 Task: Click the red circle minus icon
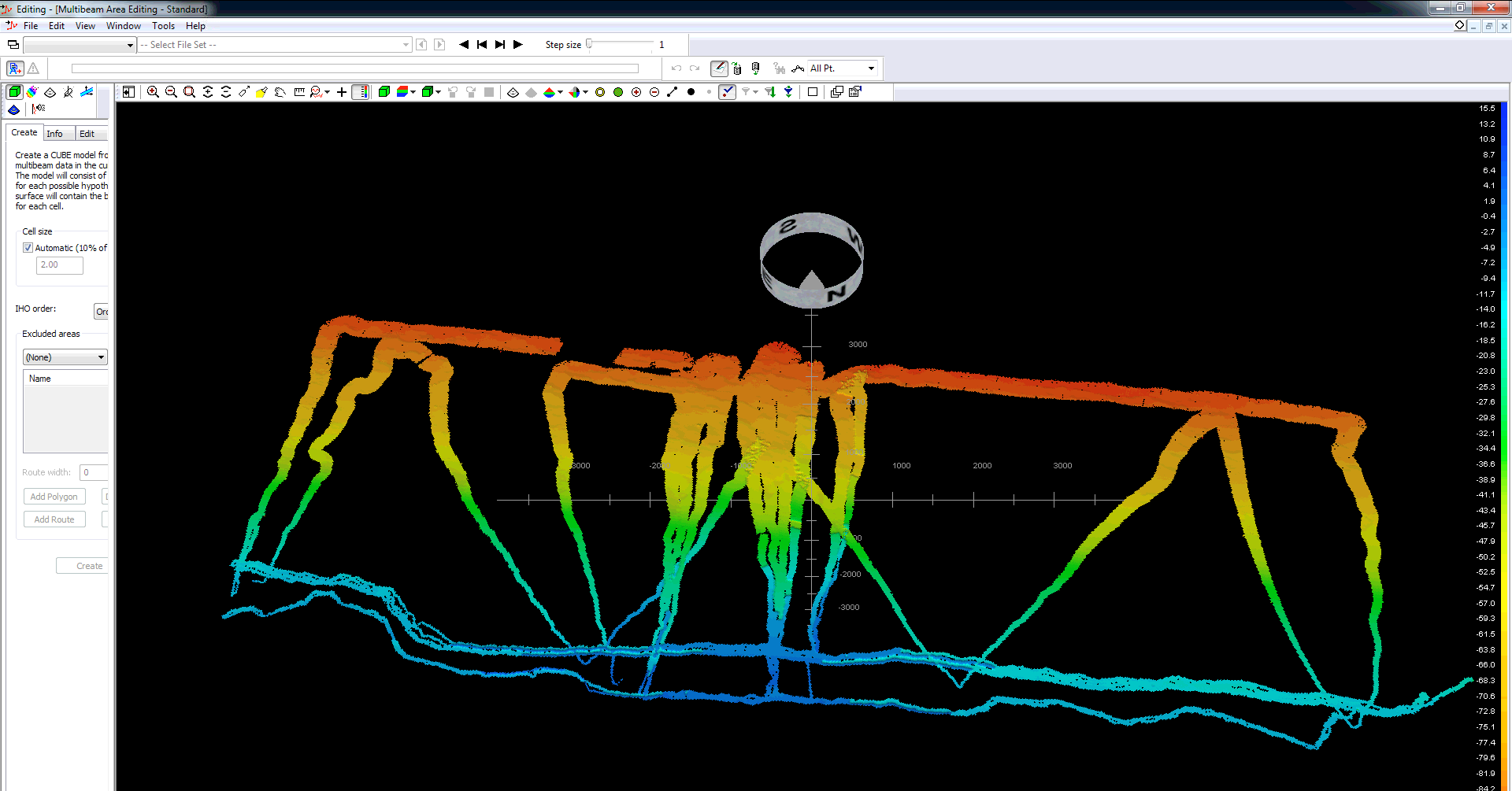[654, 92]
